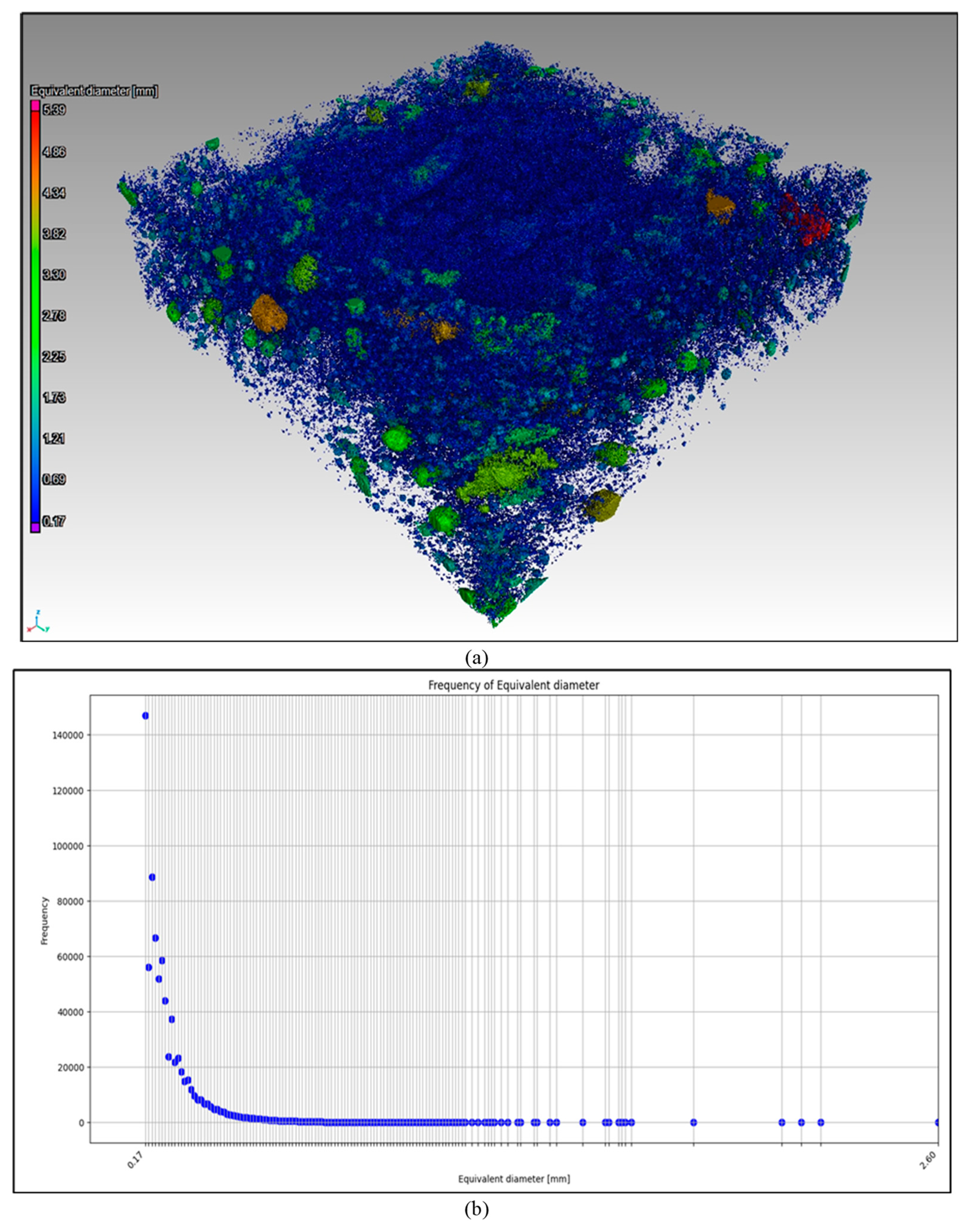Click the 2.60 x-axis tick label
The width and height of the screenshot is (971, 1232).
tap(928, 1161)
